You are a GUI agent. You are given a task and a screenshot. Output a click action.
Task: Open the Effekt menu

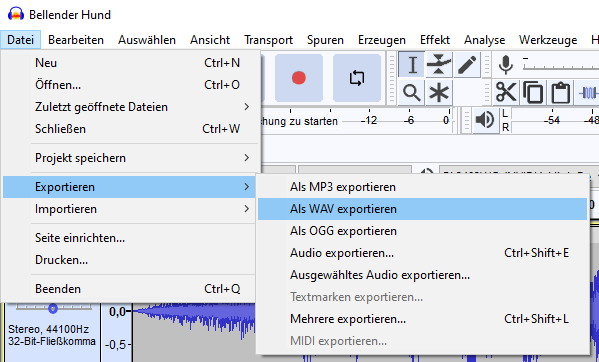(x=435, y=40)
